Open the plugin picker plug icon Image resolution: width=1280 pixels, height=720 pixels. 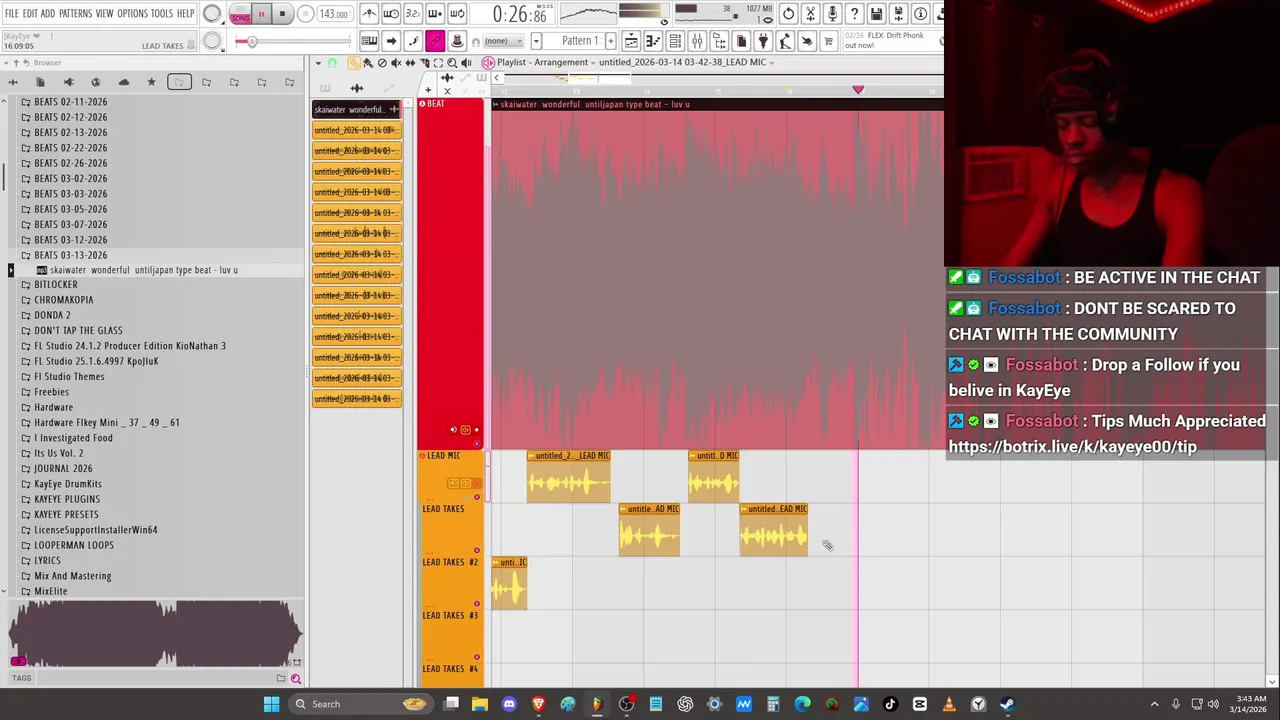tap(763, 41)
